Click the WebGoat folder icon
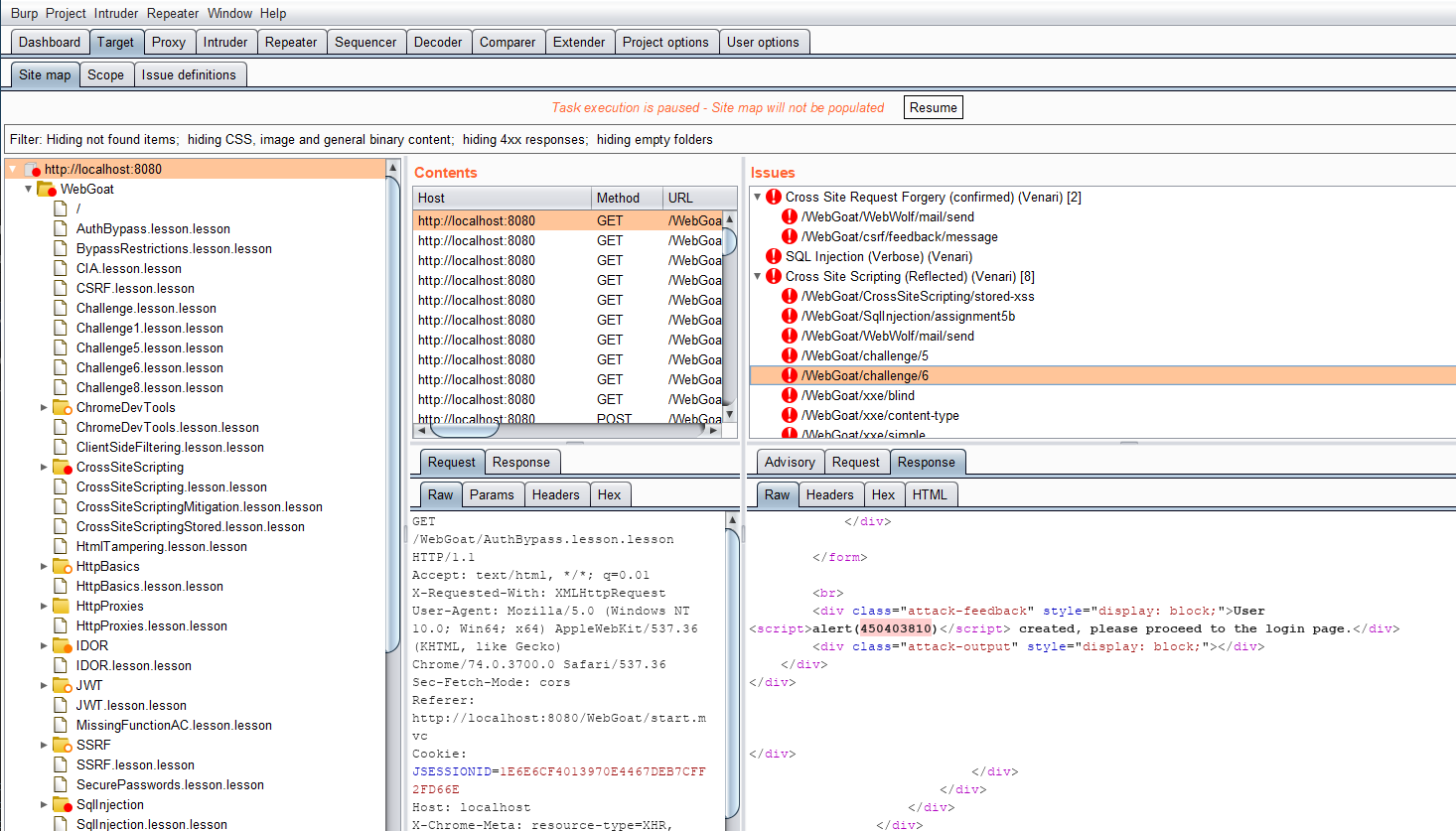 46,189
